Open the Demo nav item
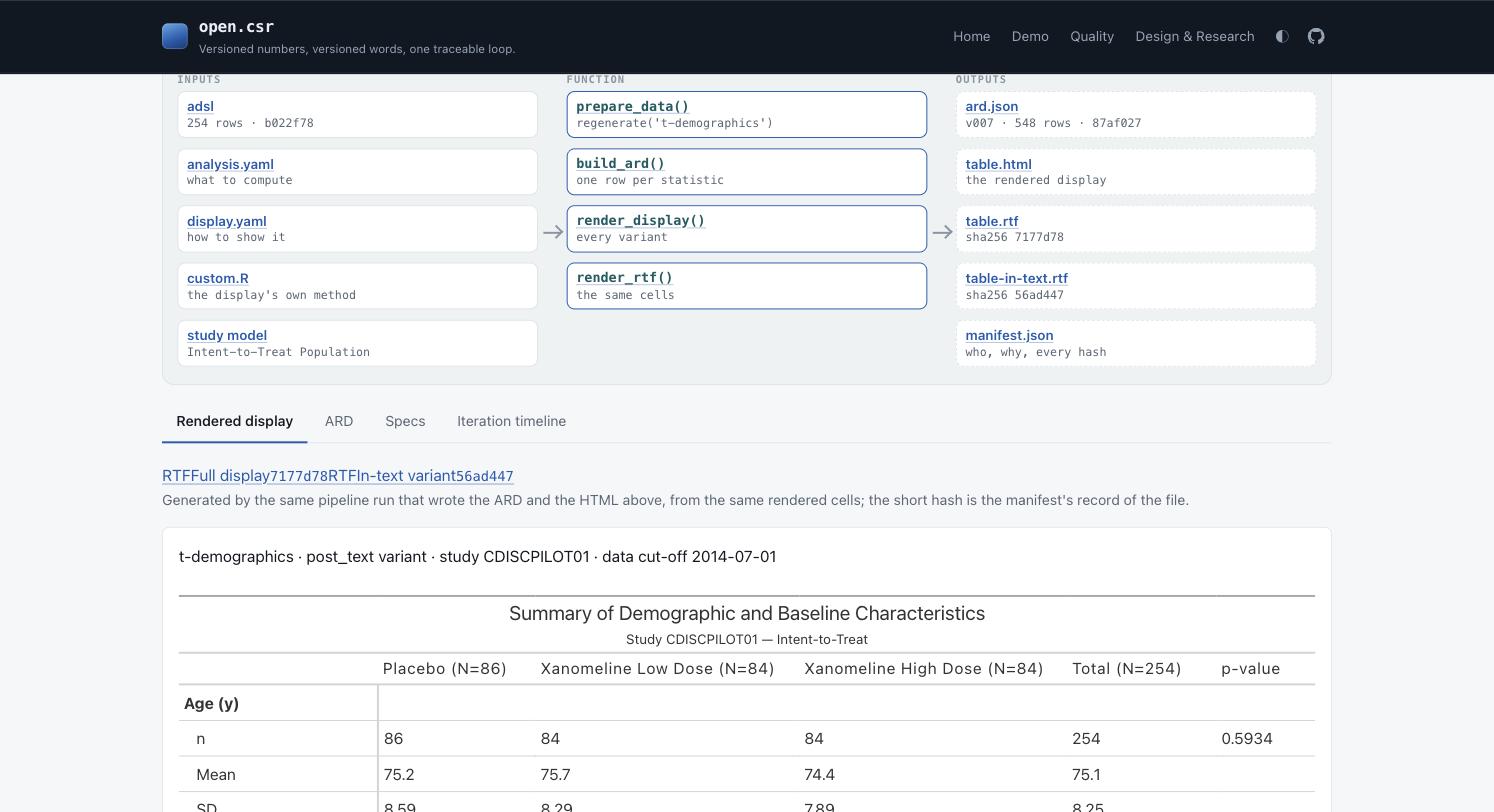Screen dimensions: 1494x812 pos(1030,36)
